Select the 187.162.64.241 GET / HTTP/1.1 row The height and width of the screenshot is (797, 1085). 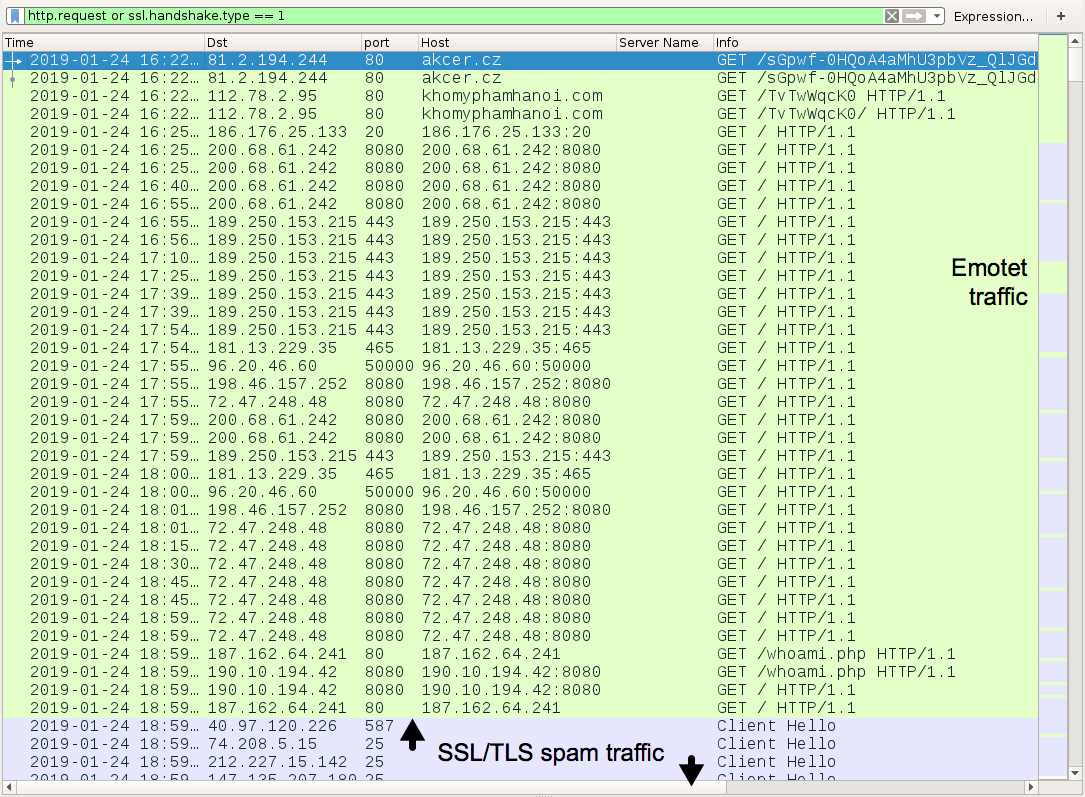click(x=520, y=708)
